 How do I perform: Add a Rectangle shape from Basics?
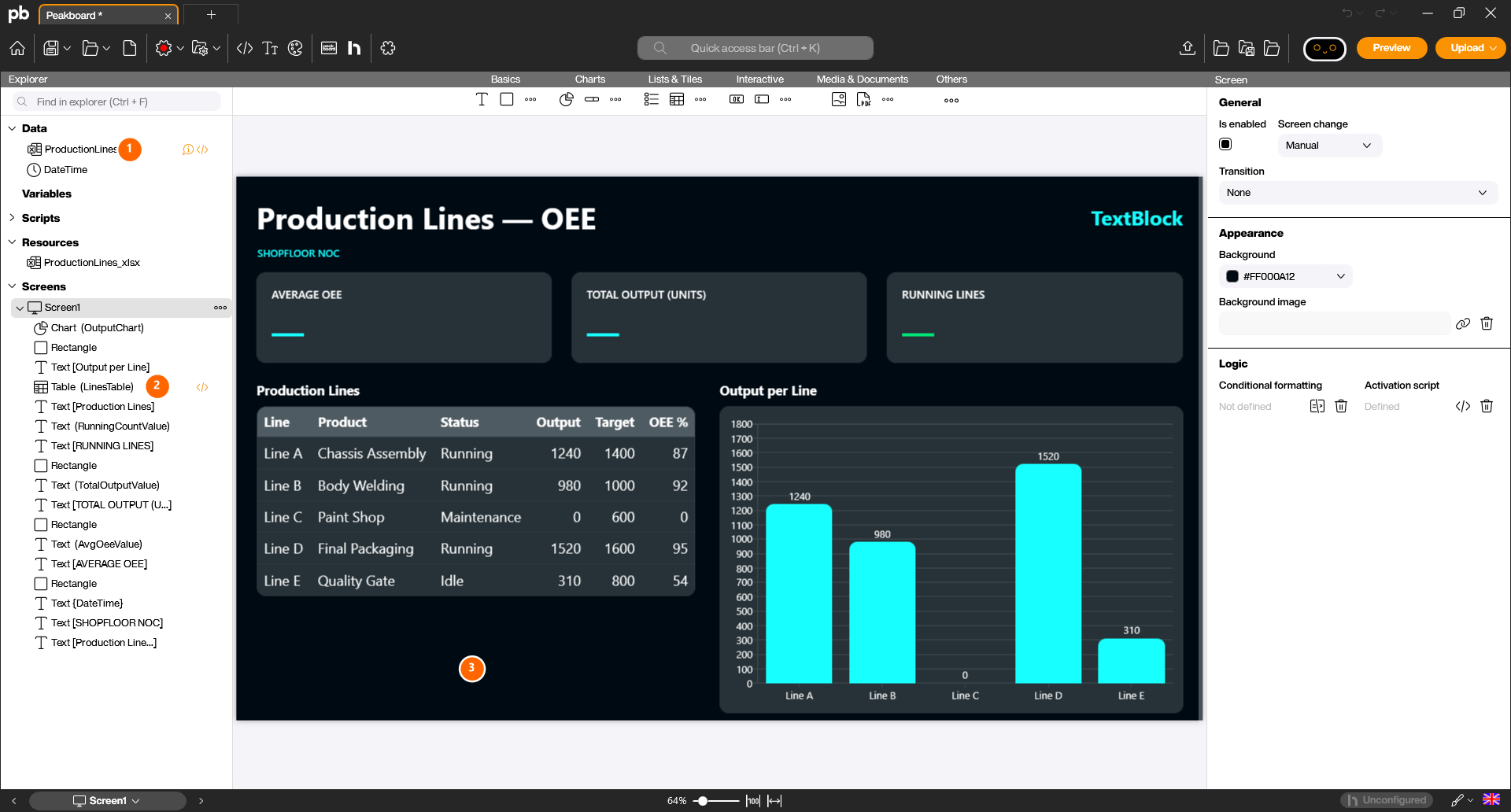coord(507,99)
